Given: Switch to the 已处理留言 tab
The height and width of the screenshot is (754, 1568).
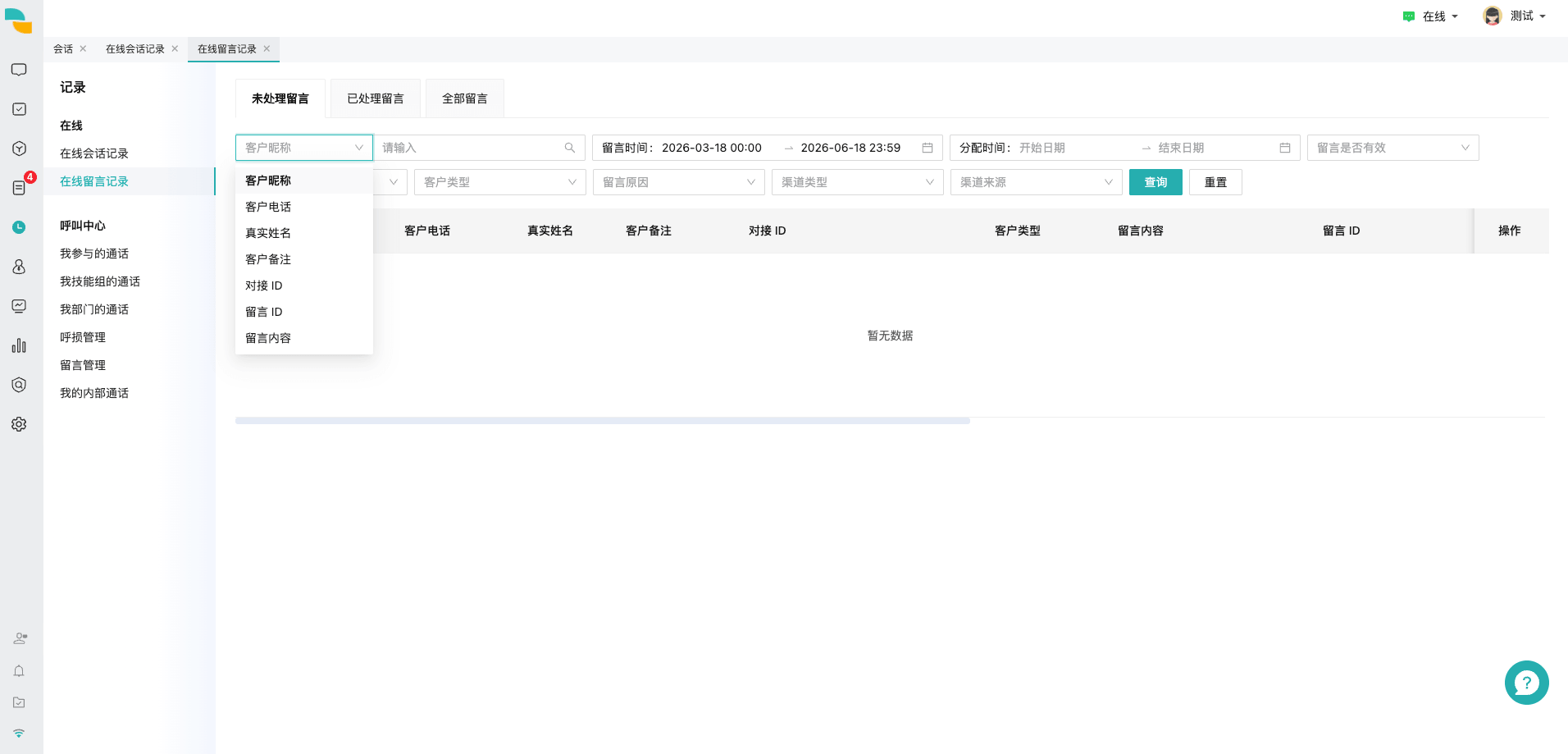Looking at the screenshot, I should (x=376, y=98).
